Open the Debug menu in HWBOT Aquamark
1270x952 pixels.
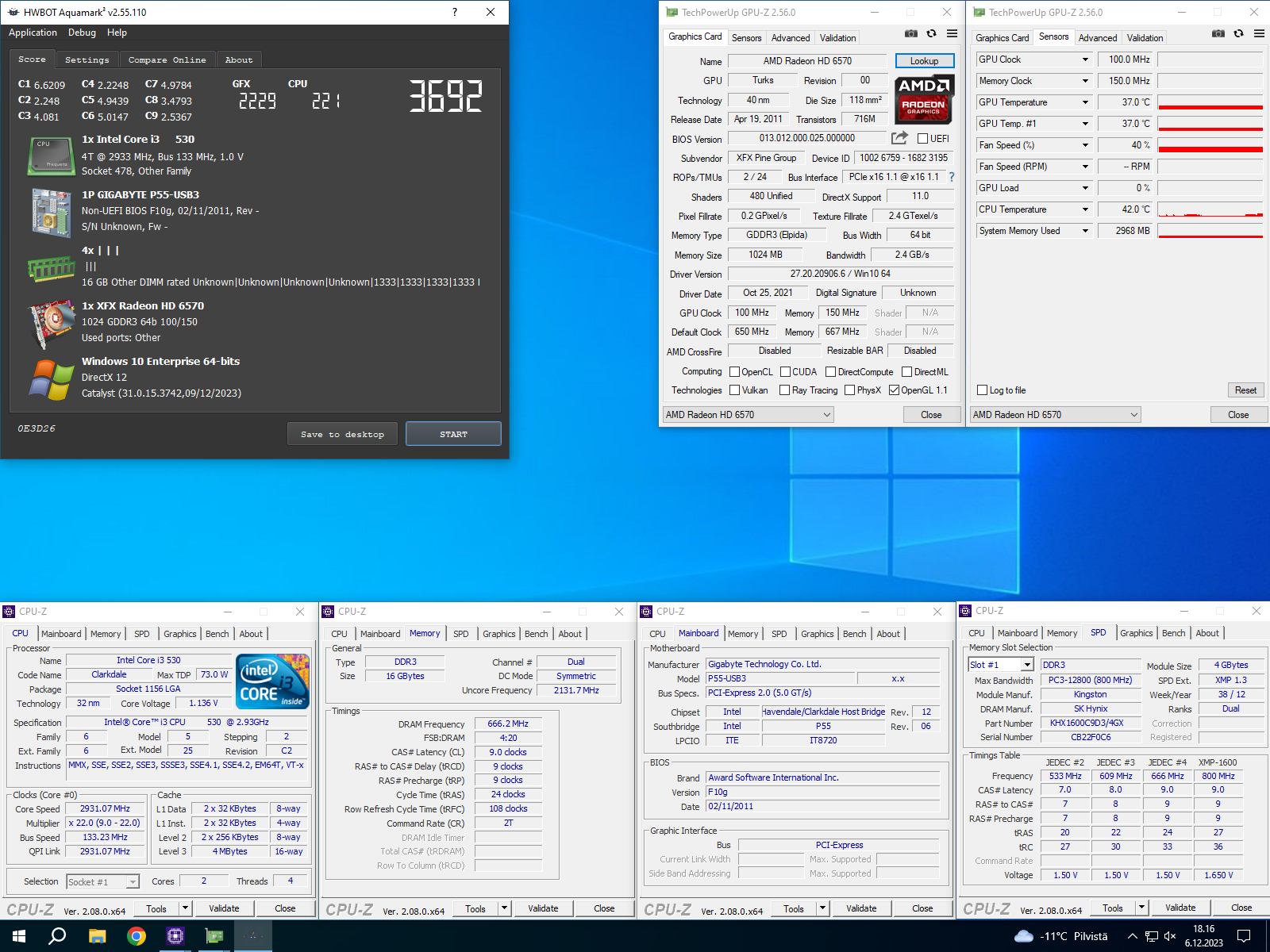(82, 33)
